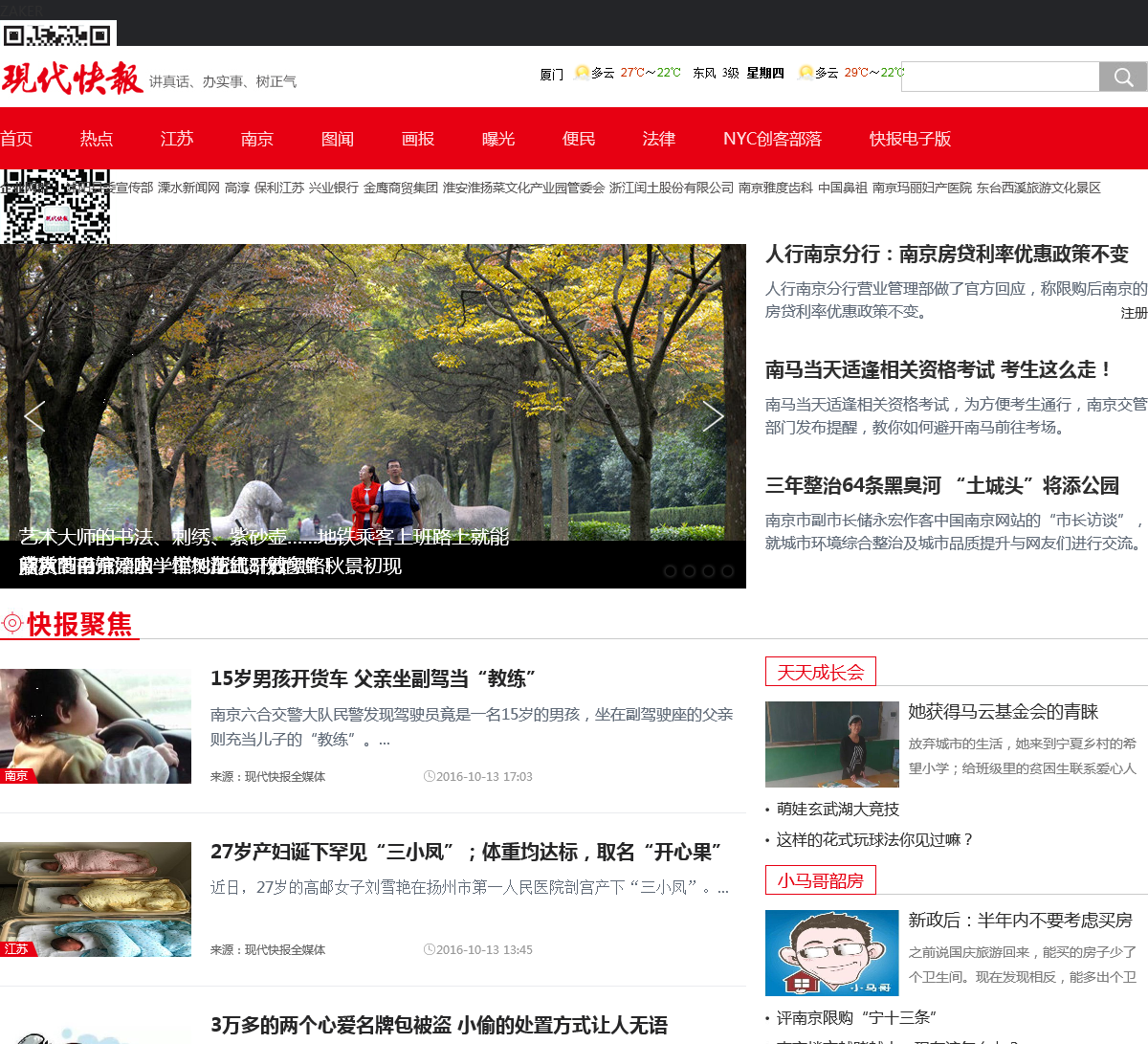Go to 首页 in navigation bar

tap(16, 139)
